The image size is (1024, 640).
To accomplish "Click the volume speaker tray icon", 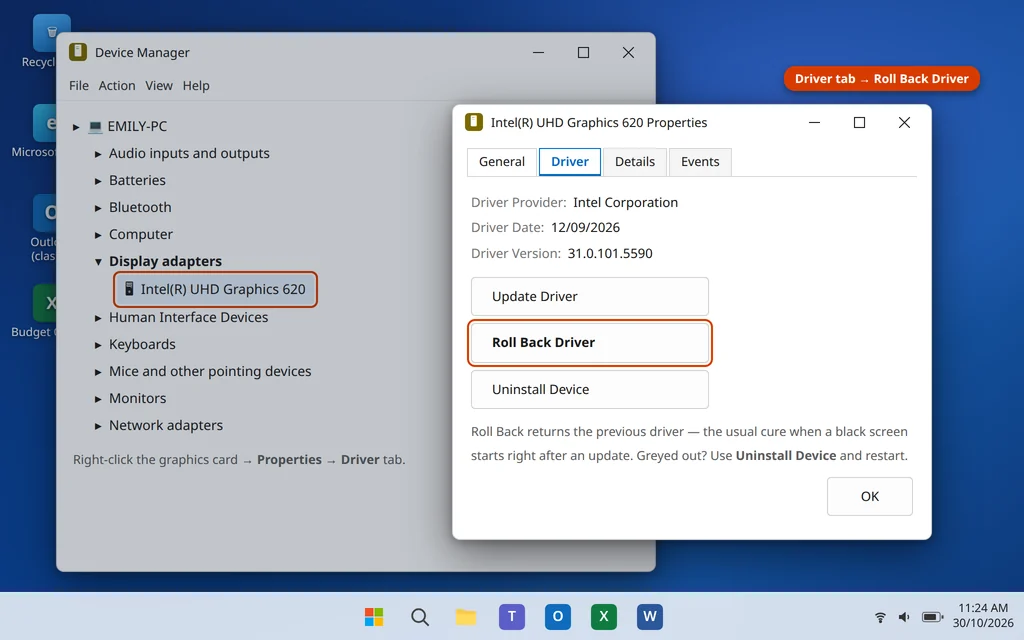I will tap(904, 617).
